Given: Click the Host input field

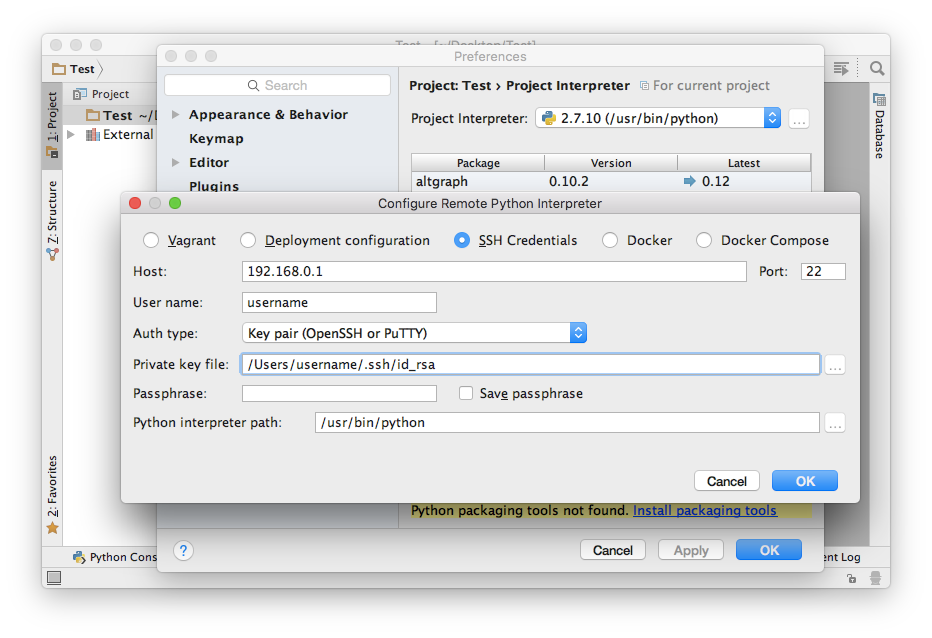Looking at the screenshot, I should (x=494, y=272).
